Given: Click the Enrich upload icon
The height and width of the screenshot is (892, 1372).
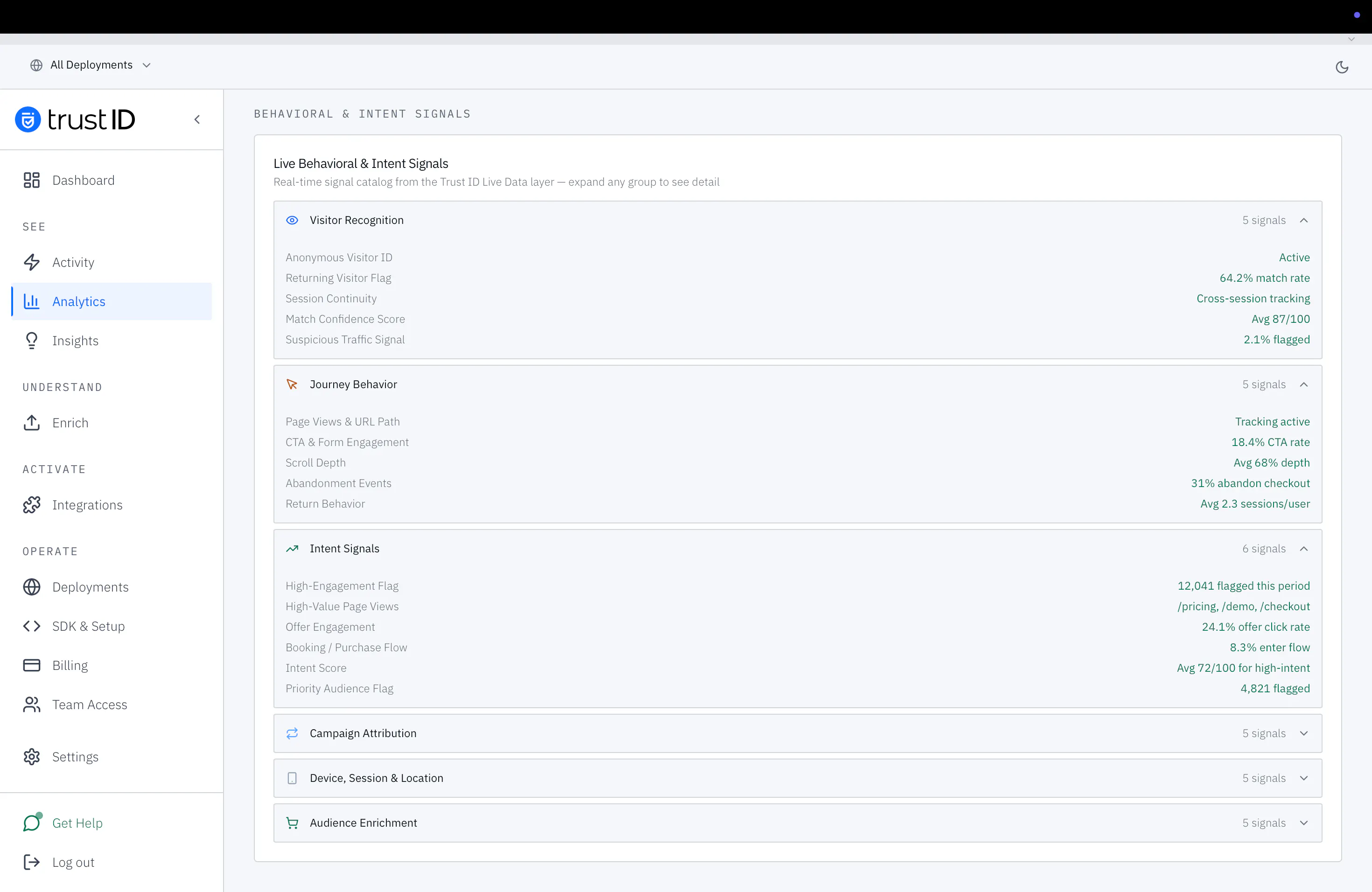Looking at the screenshot, I should (32, 423).
